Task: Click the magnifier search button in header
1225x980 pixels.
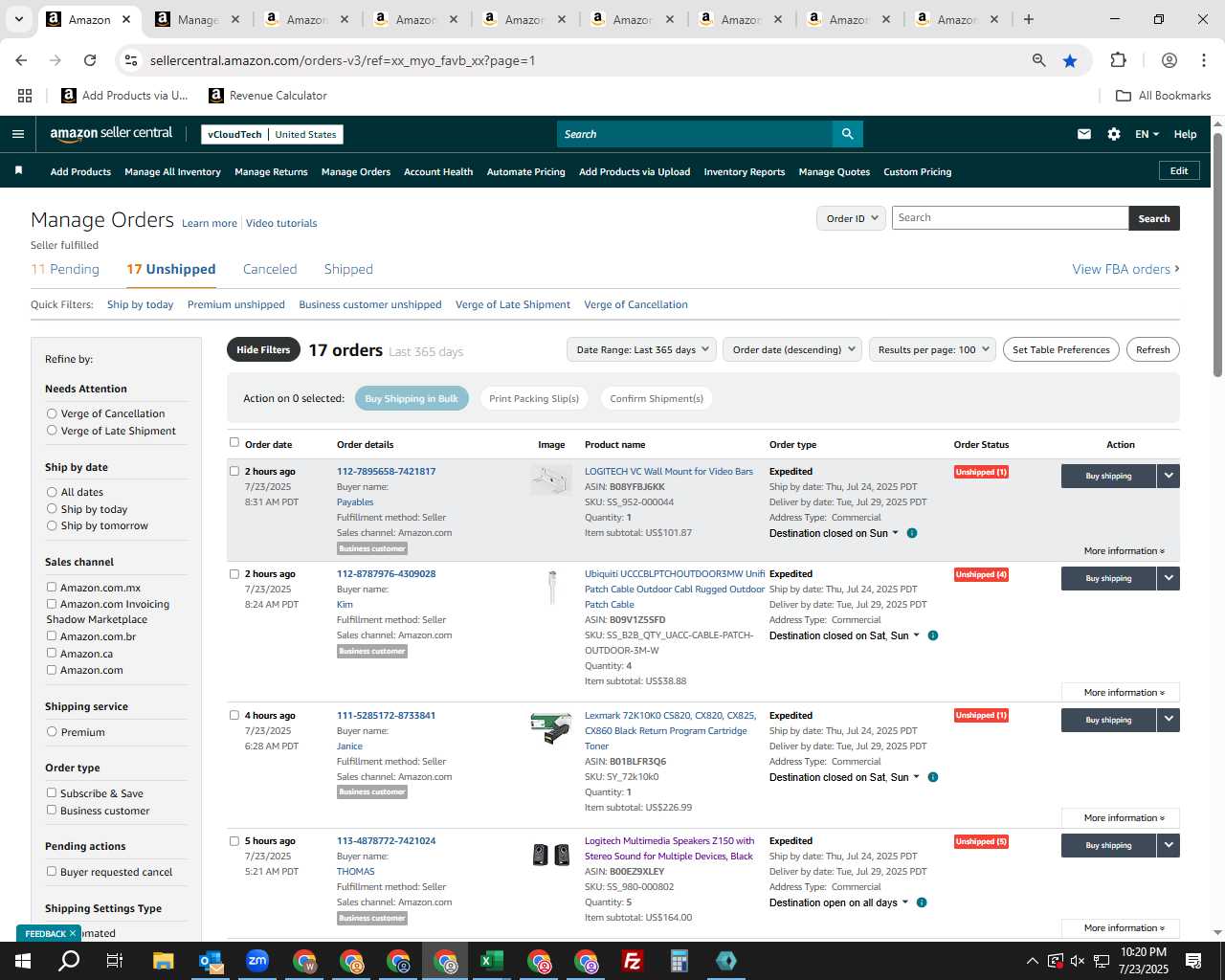Action: [847, 134]
